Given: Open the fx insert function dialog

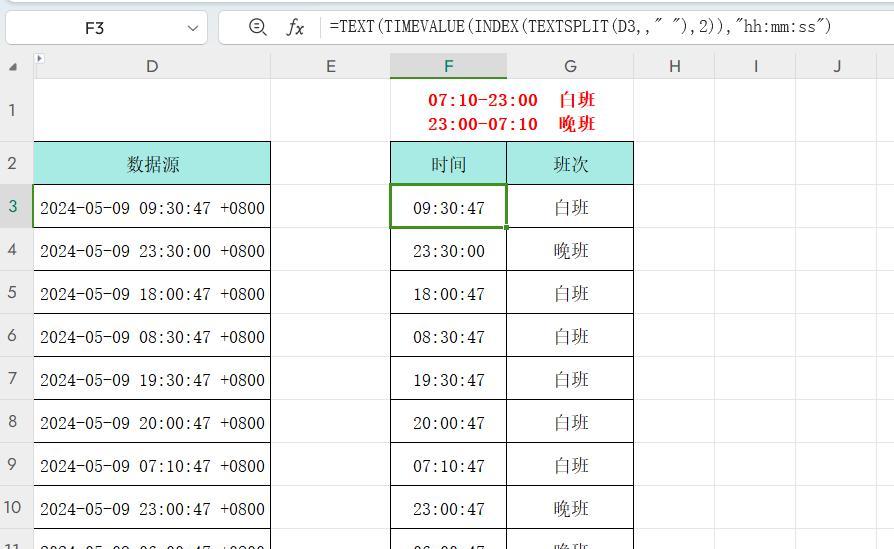Looking at the screenshot, I should point(295,27).
